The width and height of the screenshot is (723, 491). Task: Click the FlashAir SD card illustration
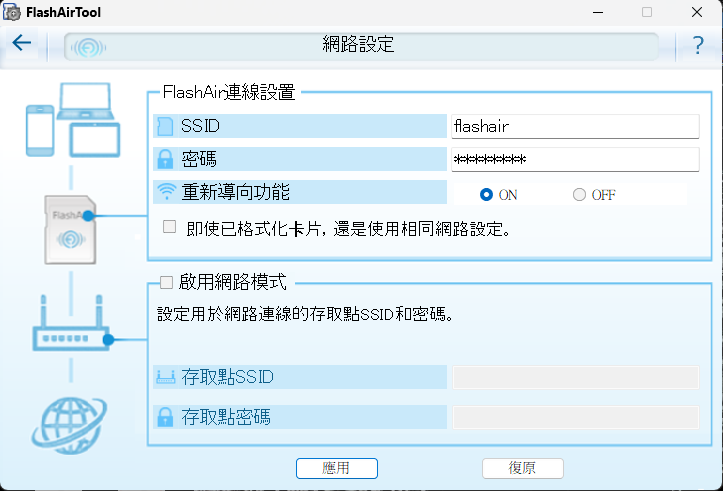pos(70,230)
